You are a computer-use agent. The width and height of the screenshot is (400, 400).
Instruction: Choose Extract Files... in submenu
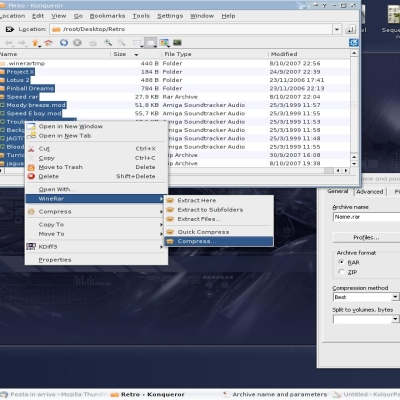click(219, 219)
